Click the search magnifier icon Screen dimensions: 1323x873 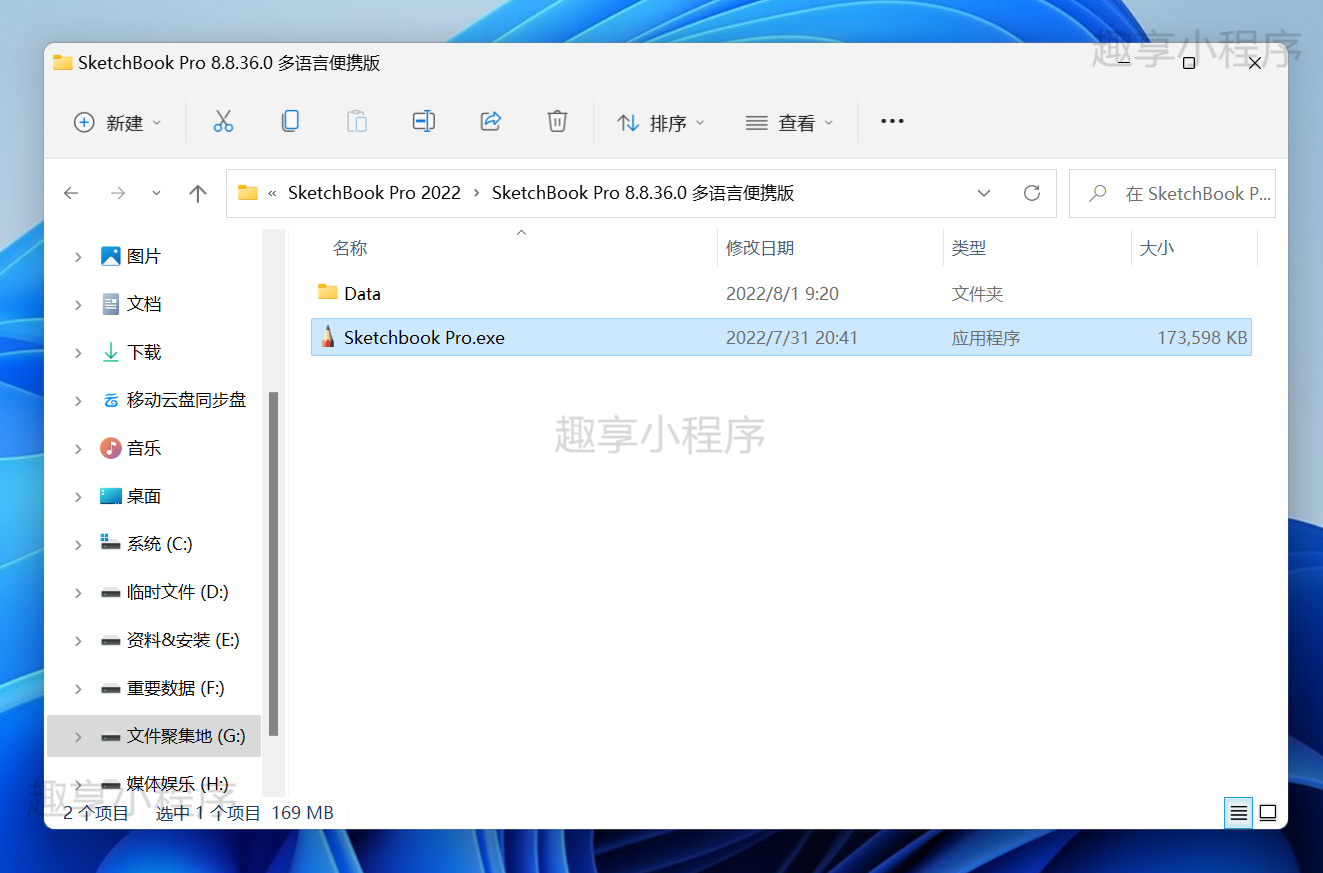[x=1098, y=193]
